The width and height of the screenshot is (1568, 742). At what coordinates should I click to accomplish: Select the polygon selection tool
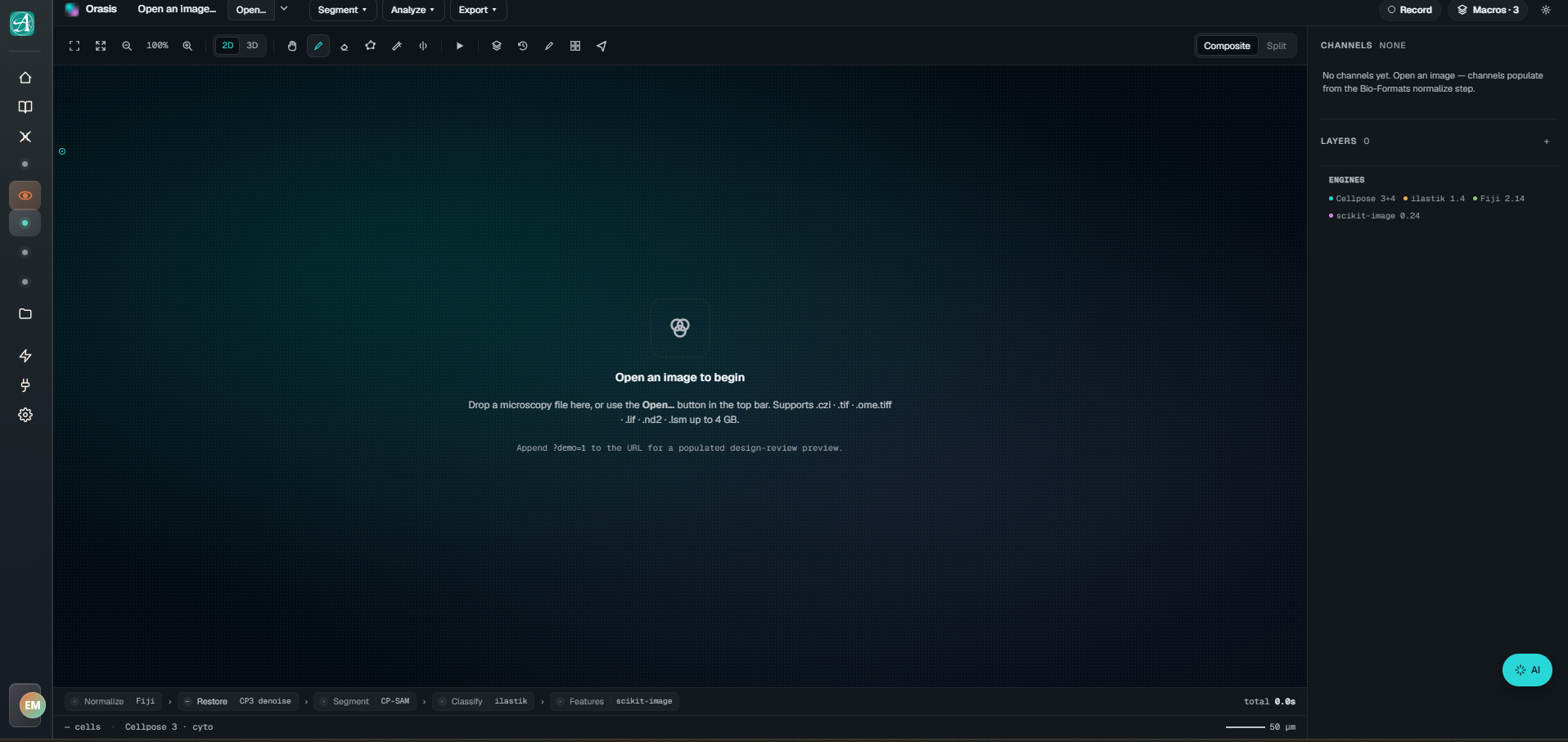click(x=371, y=46)
